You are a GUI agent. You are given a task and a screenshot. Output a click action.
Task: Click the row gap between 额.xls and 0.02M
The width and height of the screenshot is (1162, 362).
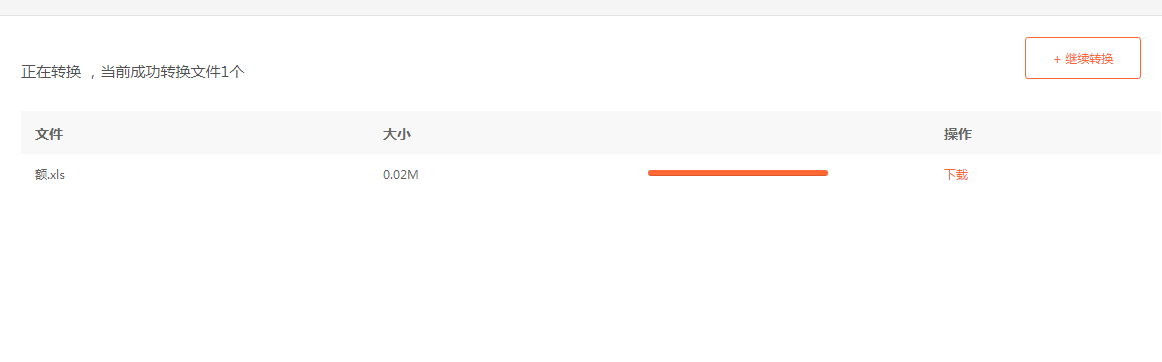click(x=222, y=175)
